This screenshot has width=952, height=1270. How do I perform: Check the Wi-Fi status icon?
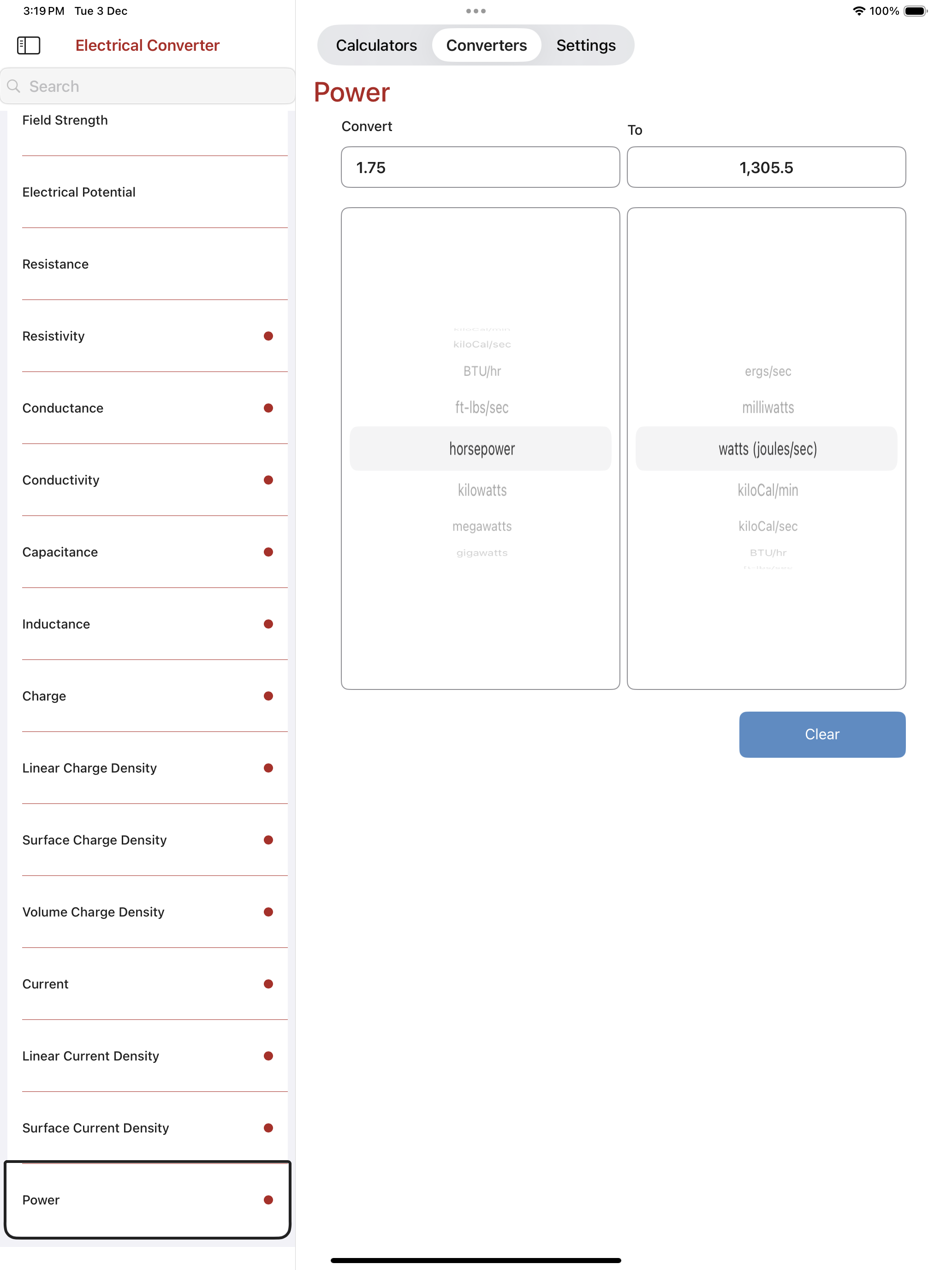tap(858, 11)
